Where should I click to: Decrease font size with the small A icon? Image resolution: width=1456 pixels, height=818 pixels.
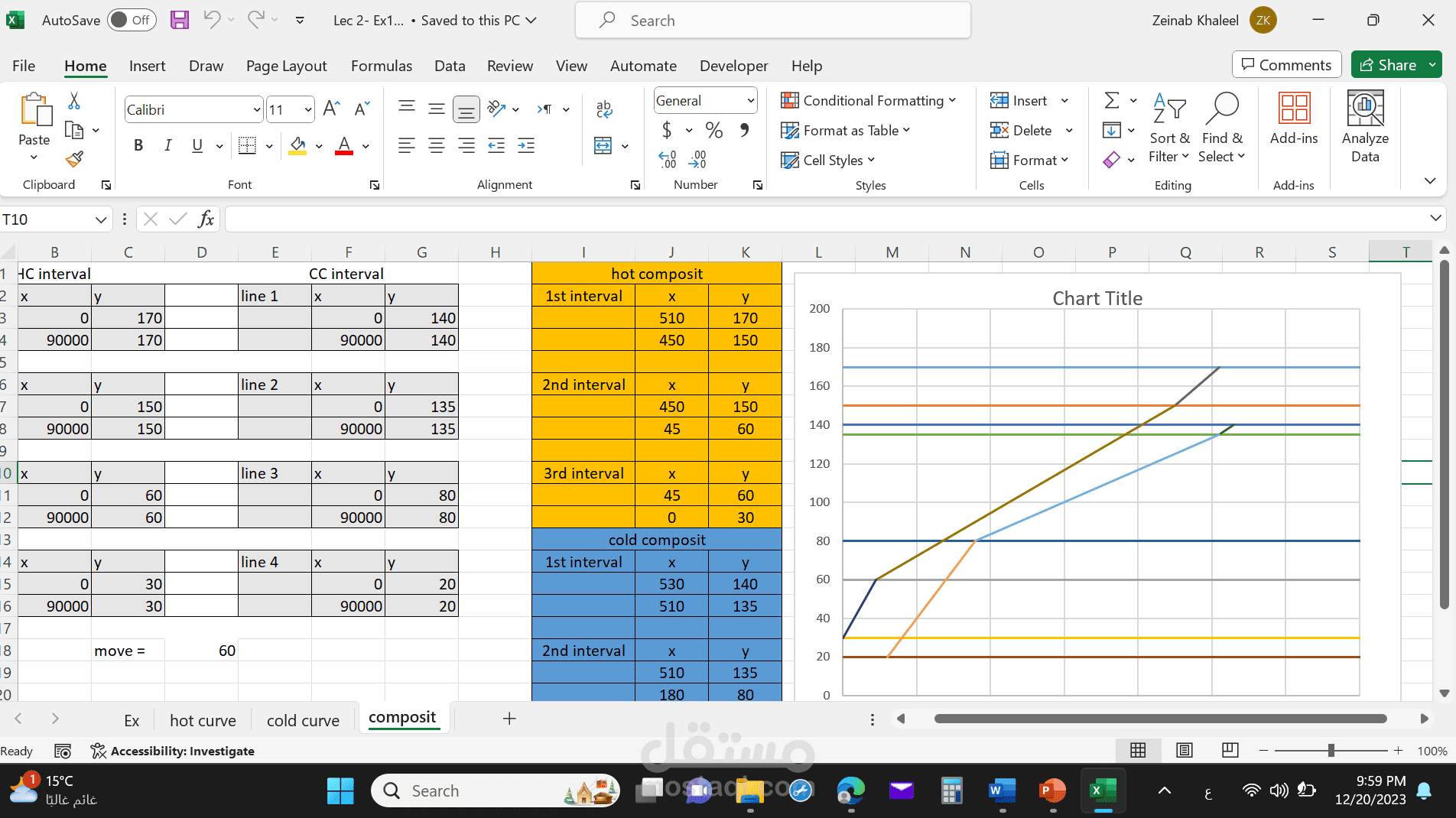pos(362,109)
